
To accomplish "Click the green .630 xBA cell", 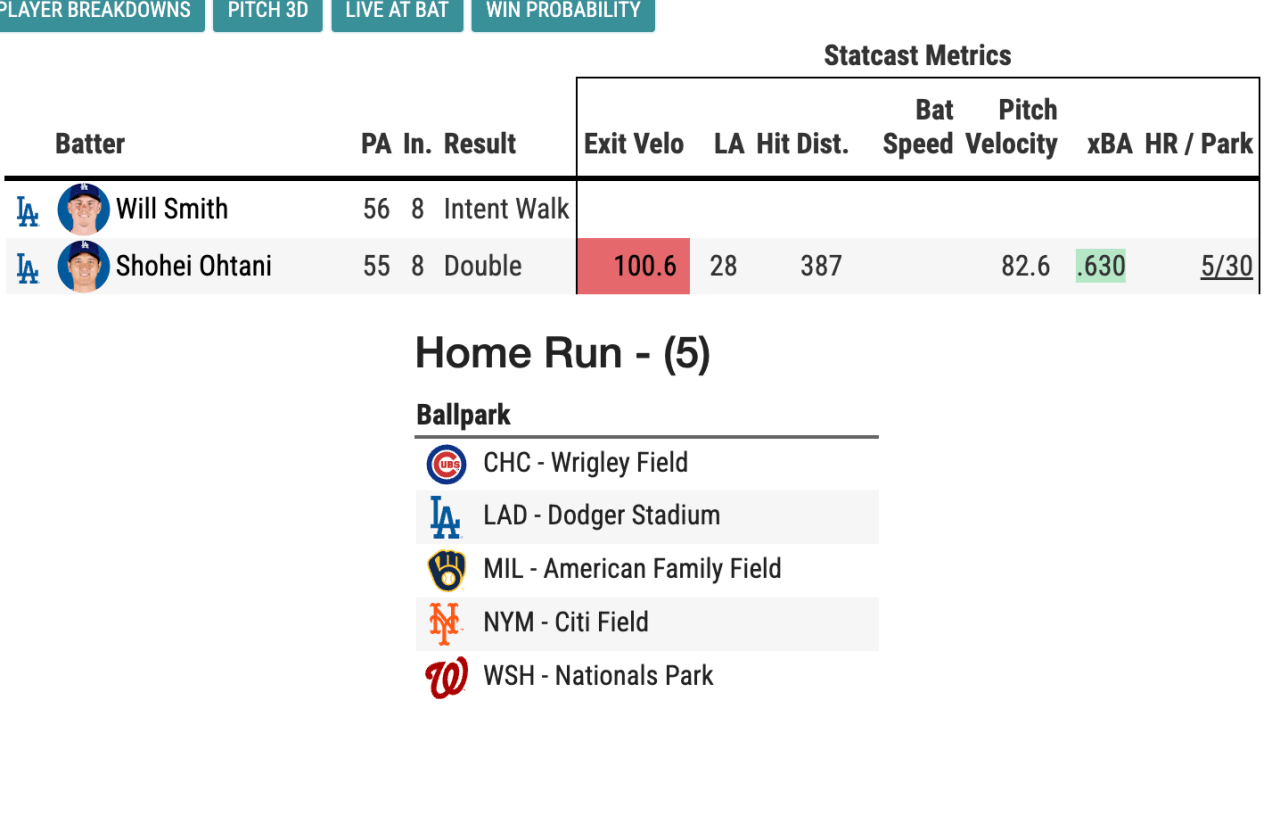I will pos(1100,266).
